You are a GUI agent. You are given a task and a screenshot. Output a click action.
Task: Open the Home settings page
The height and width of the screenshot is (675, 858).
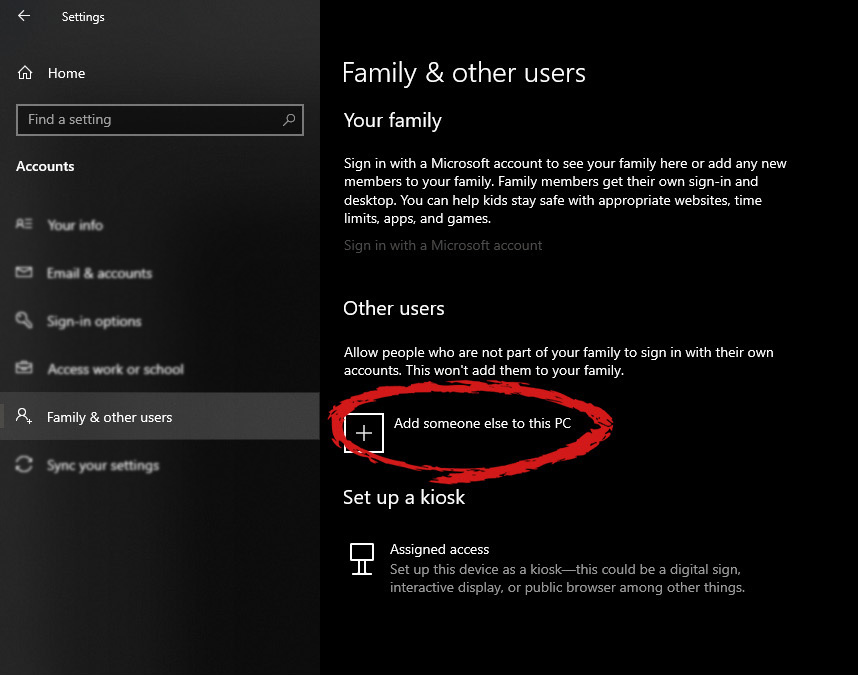[x=66, y=73]
